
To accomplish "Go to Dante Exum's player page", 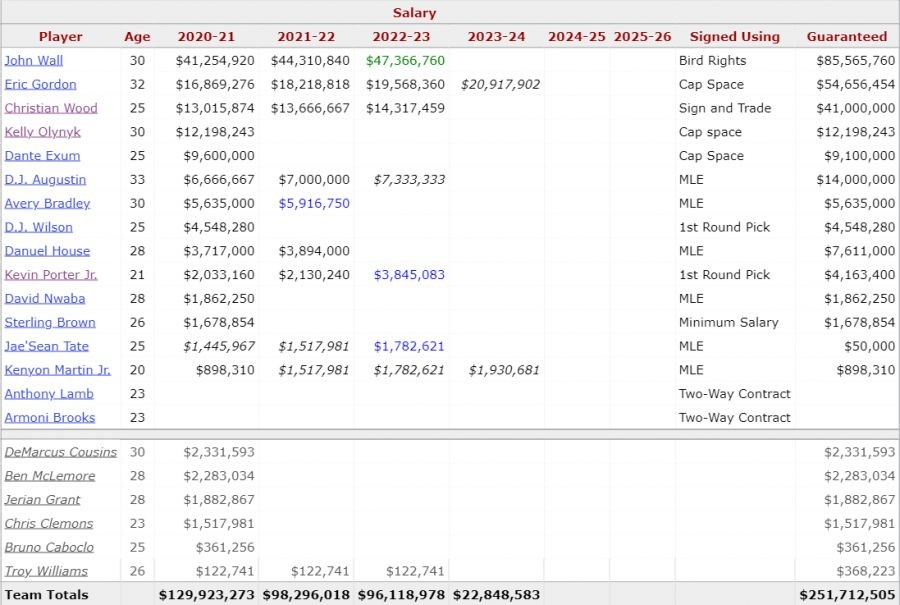I will [x=41, y=156].
